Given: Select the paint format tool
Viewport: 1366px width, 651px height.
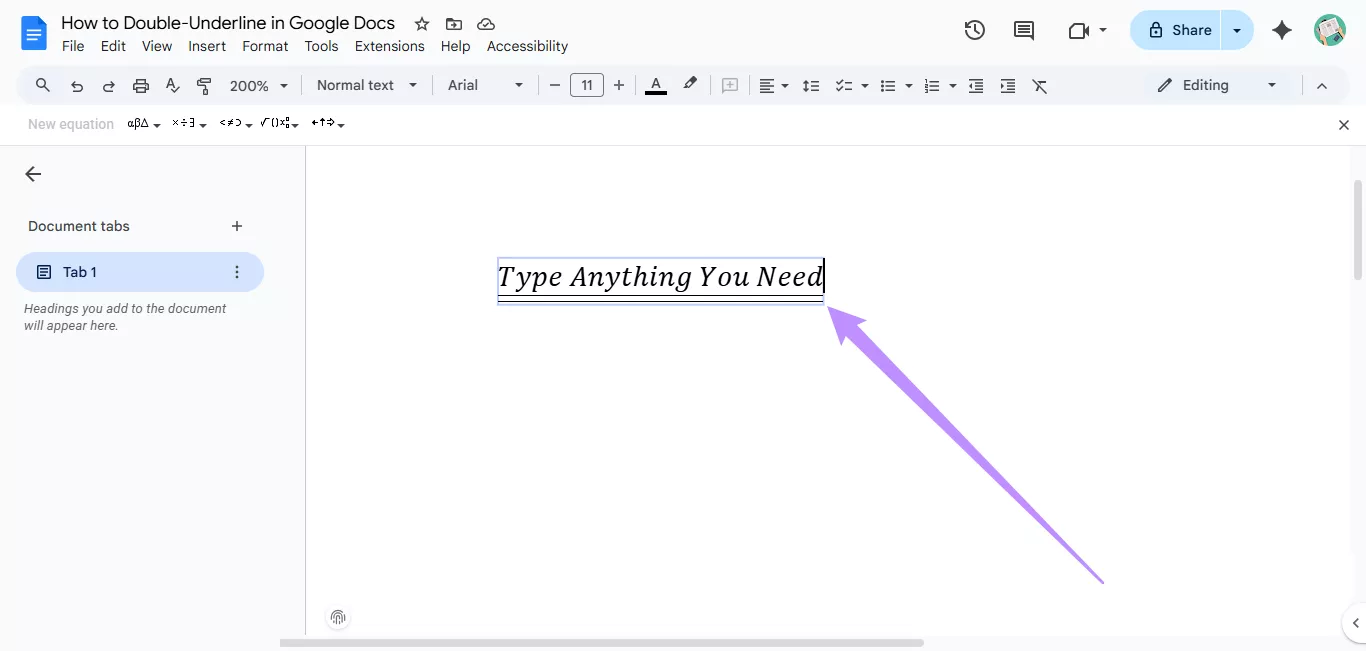Looking at the screenshot, I should click(204, 85).
